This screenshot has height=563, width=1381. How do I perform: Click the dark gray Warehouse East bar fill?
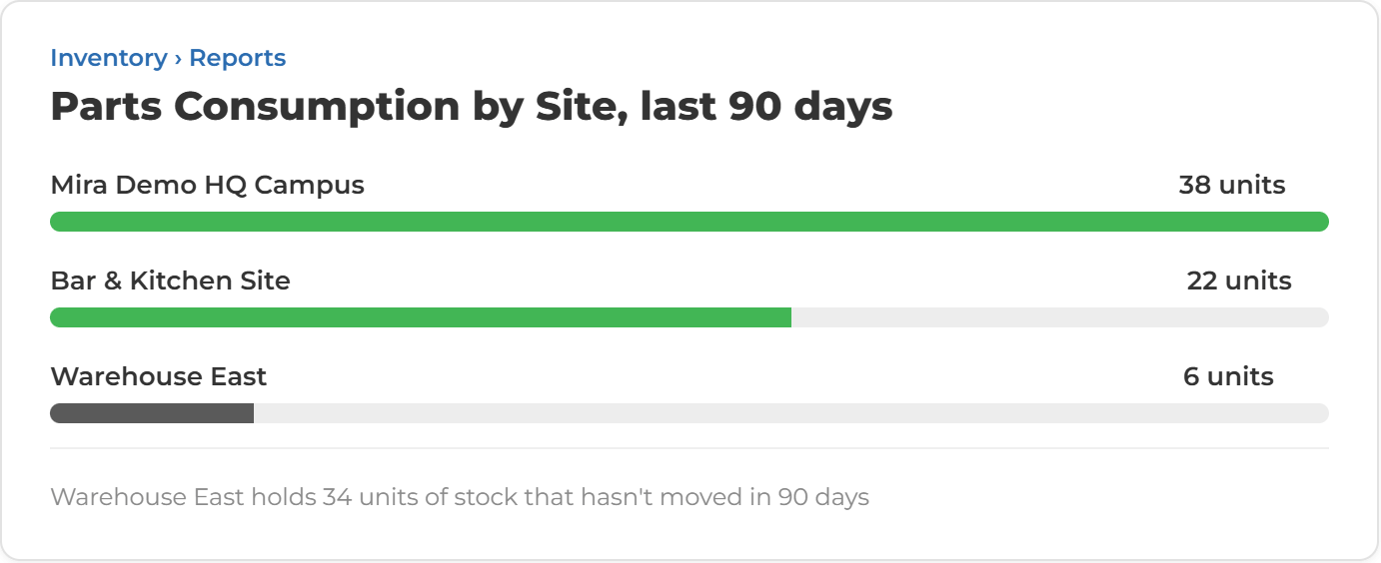[x=152, y=414]
